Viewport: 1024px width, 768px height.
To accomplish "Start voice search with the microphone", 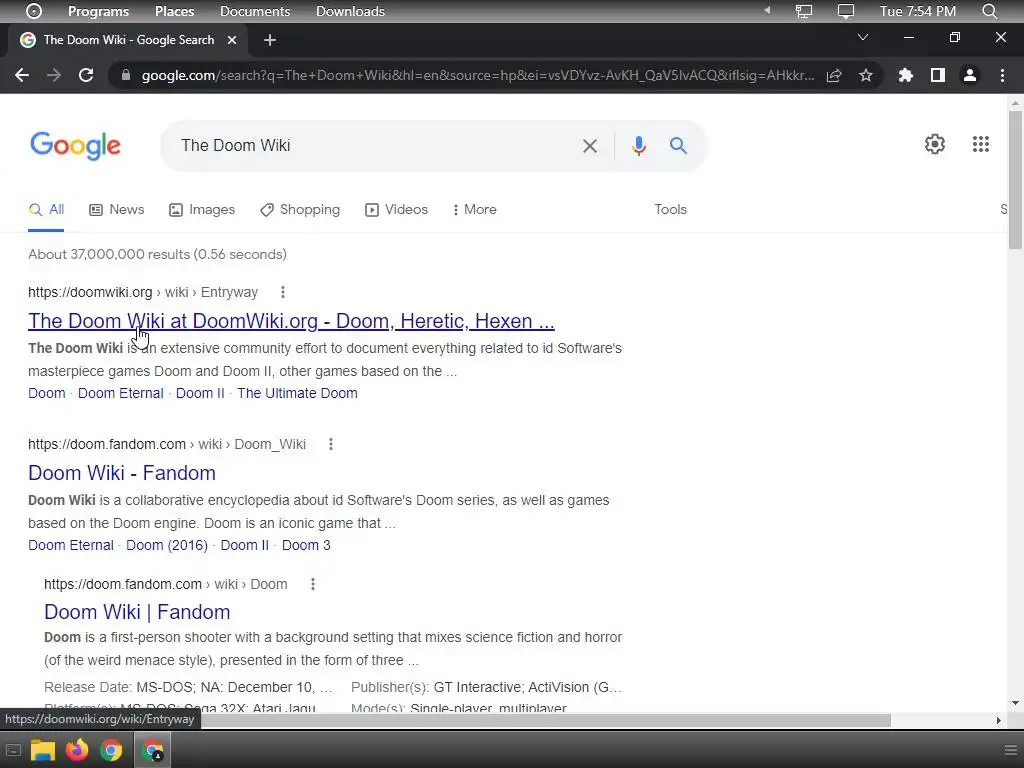I will pyautogui.click(x=639, y=146).
